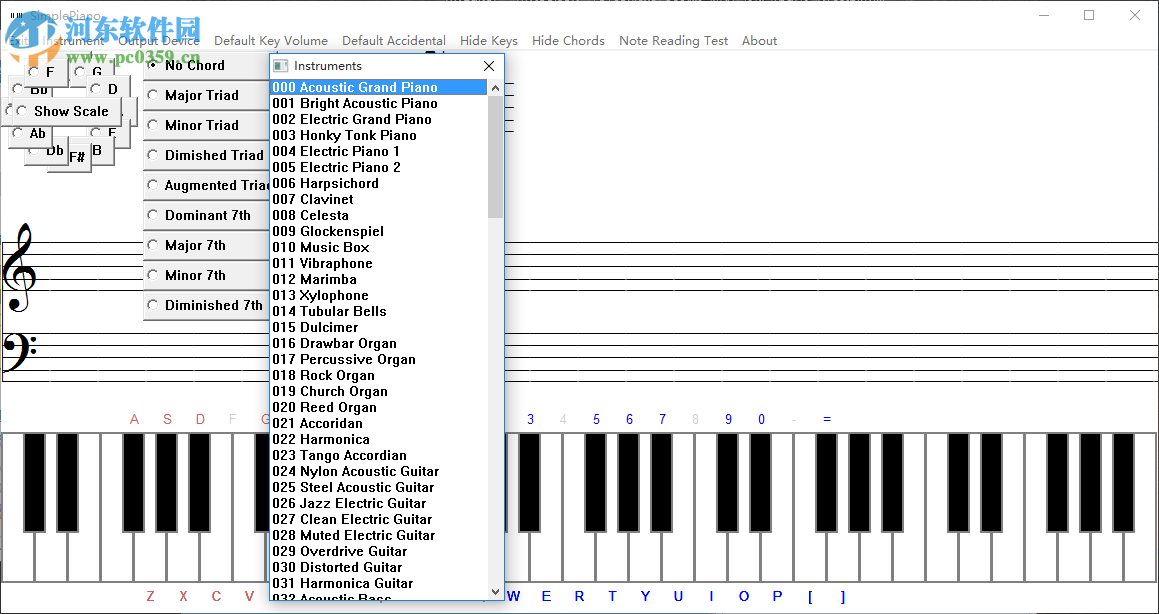This screenshot has height=614, width=1159.
Task: Click Hide Chords in the menu bar
Action: (x=568, y=41)
